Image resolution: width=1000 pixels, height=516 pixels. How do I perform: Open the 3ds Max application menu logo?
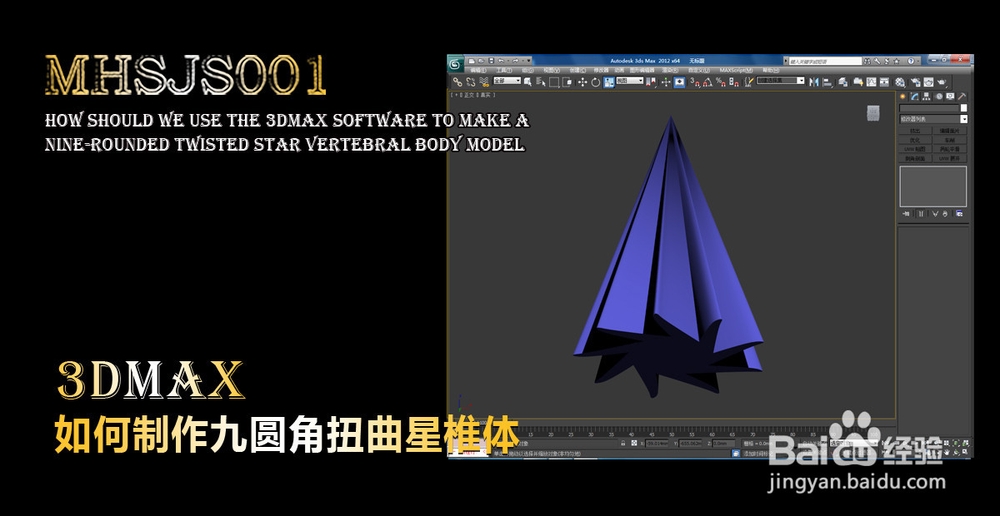455,64
